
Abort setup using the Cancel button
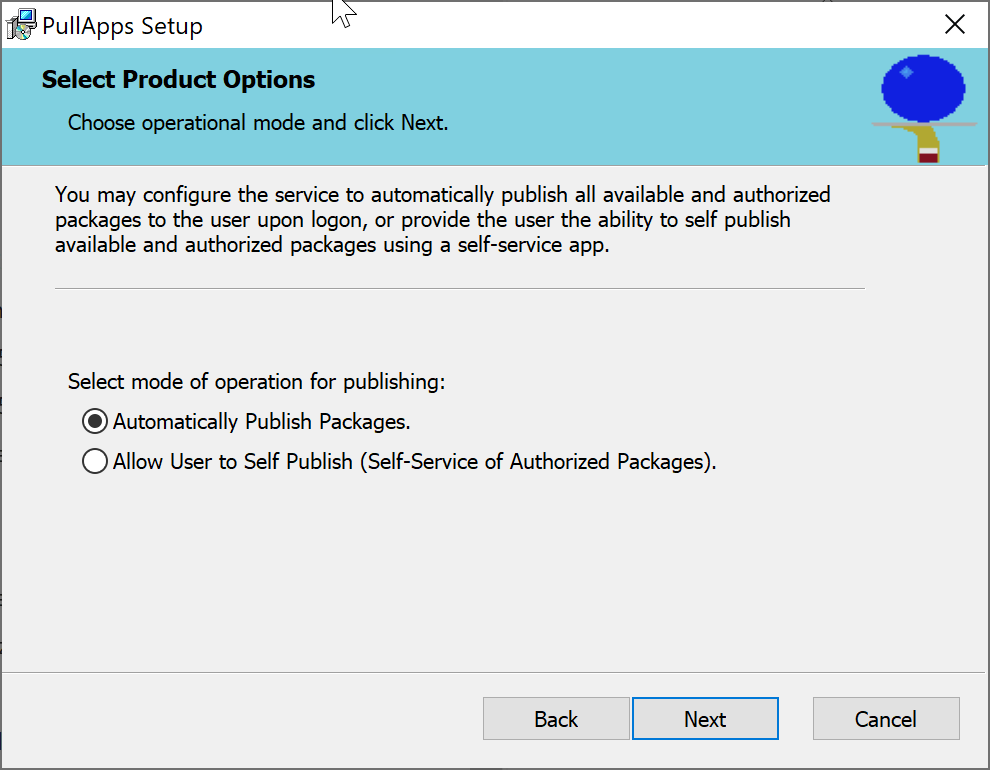[x=886, y=718]
